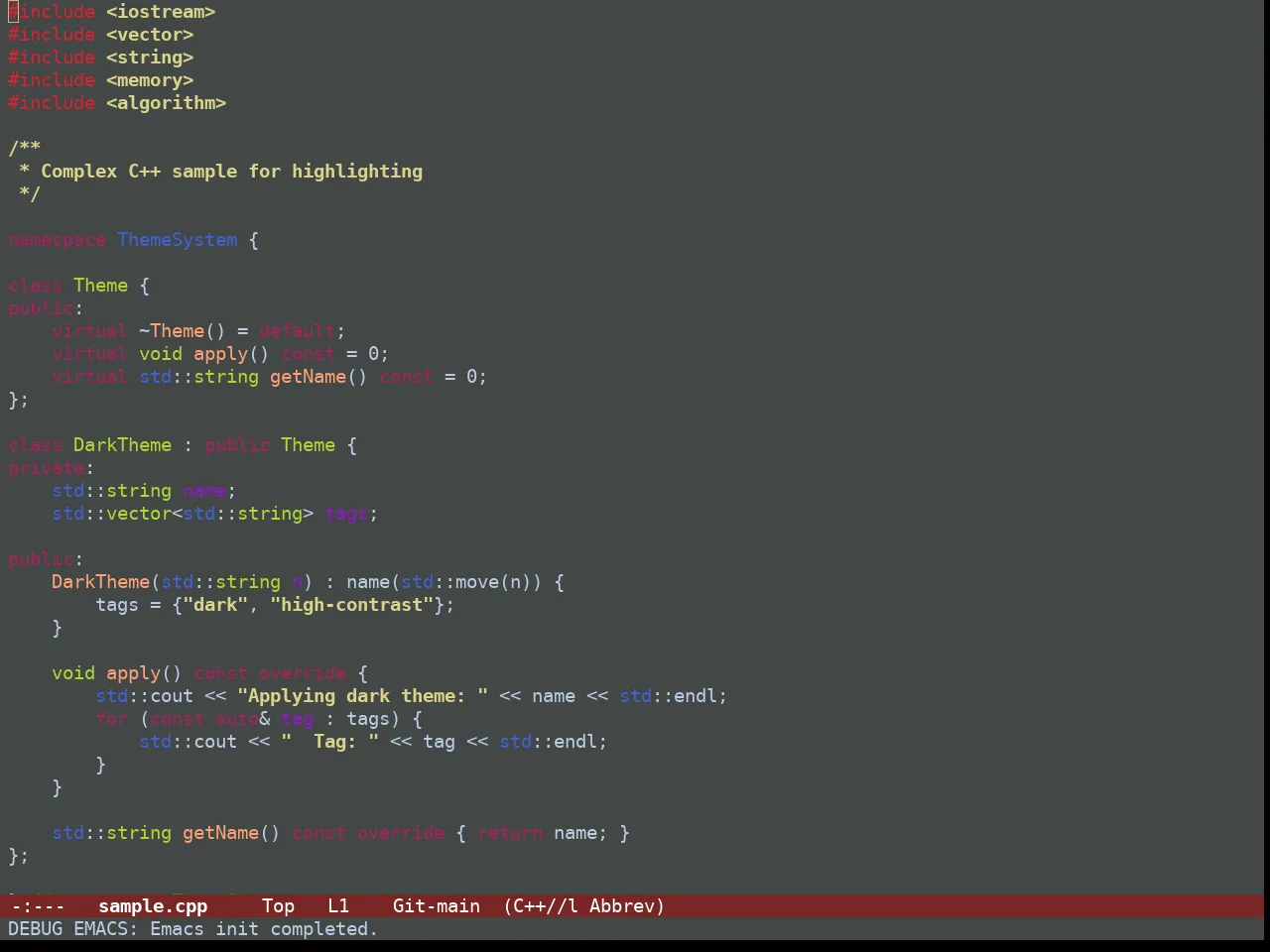This screenshot has width=1270, height=952.
Task: Click the 'Theme' base class after 'public'
Action: [308, 445]
